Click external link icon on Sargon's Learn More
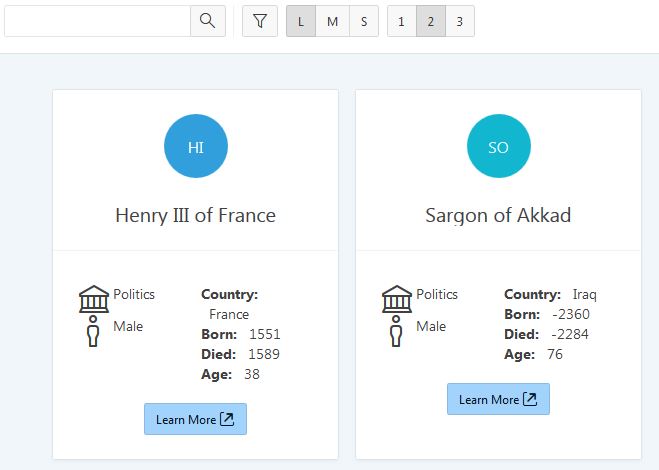The height and width of the screenshot is (470, 659). 530,399
